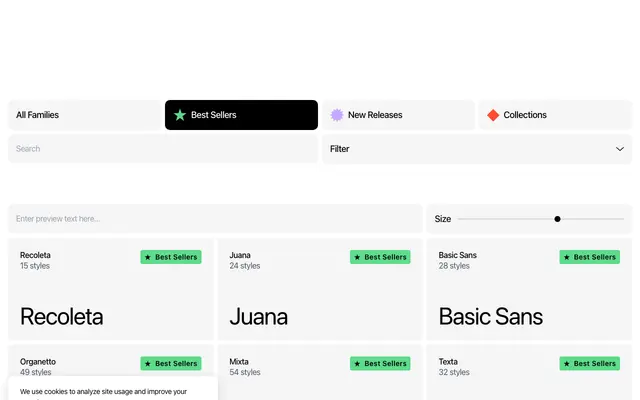Image resolution: width=640 pixels, height=400 pixels.
Task: Open the New Releases tab
Action: point(398,115)
